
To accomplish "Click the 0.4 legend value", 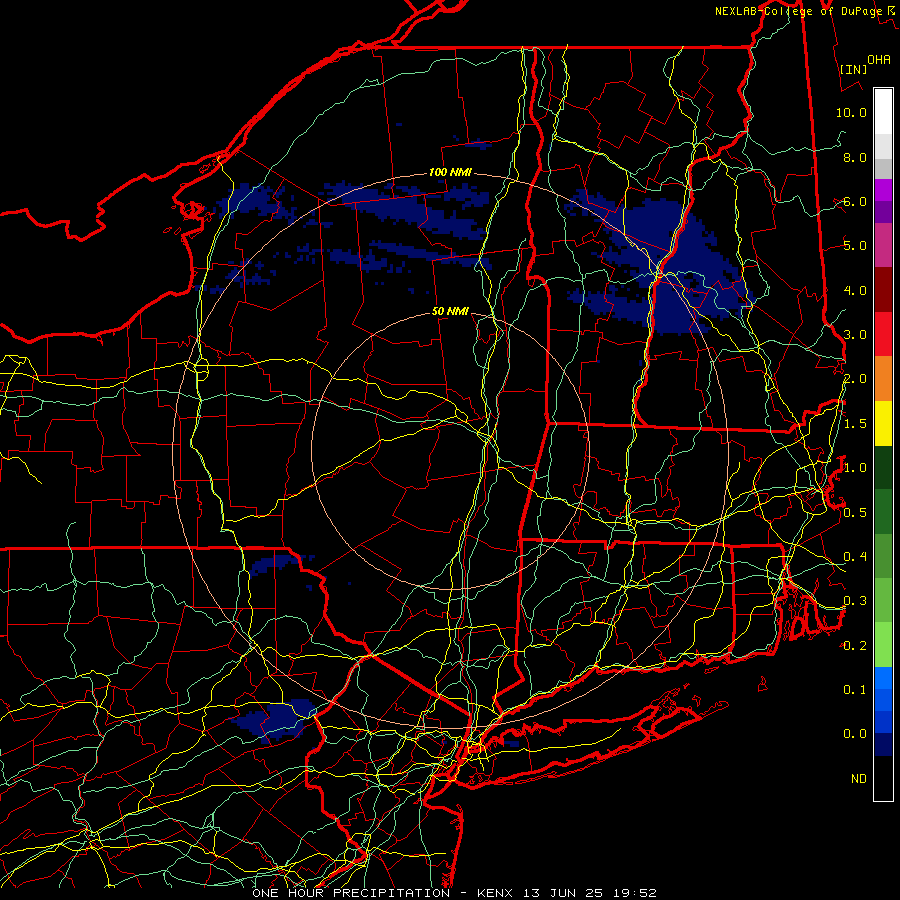I will tap(855, 556).
